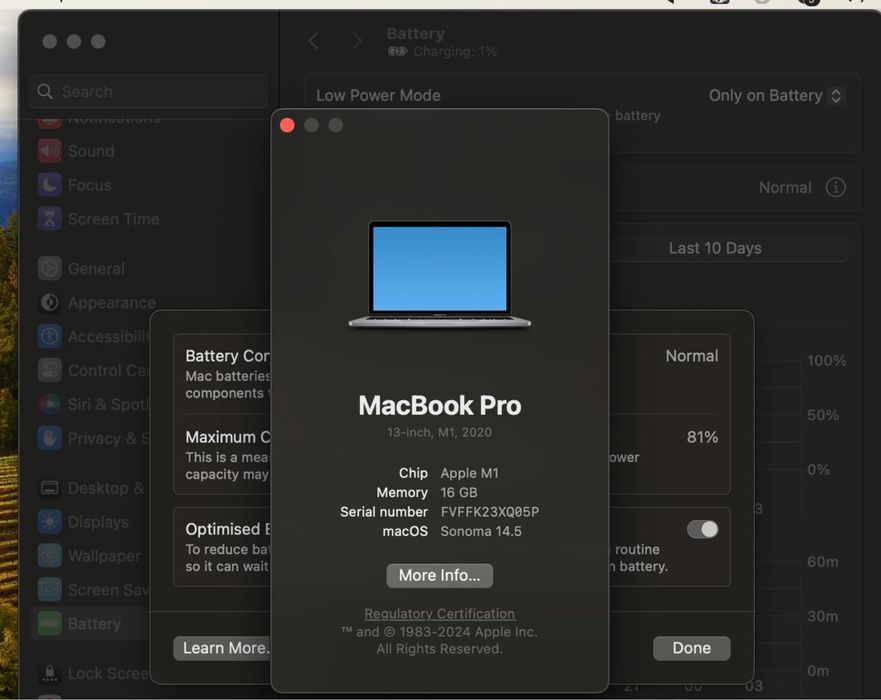Screen dimensions: 881x700
Task: Open Low Power Mode dropdown
Action: coord(776,96)
